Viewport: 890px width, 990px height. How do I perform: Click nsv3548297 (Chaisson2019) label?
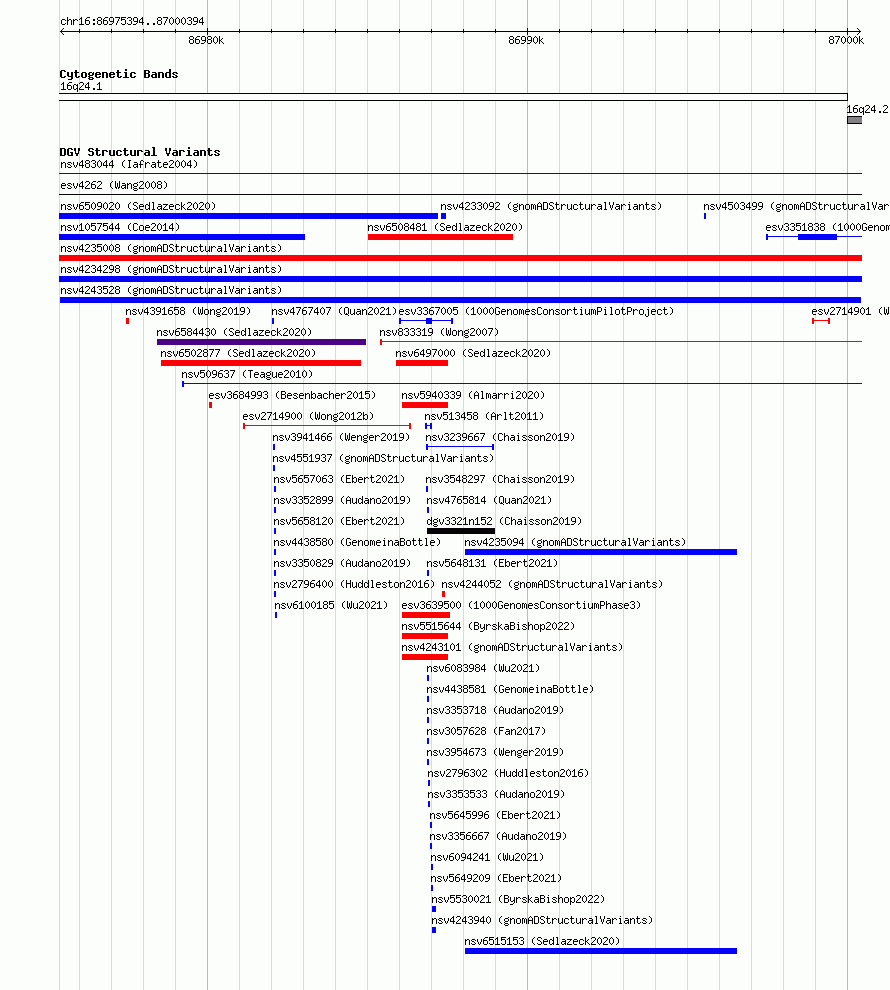500,479
